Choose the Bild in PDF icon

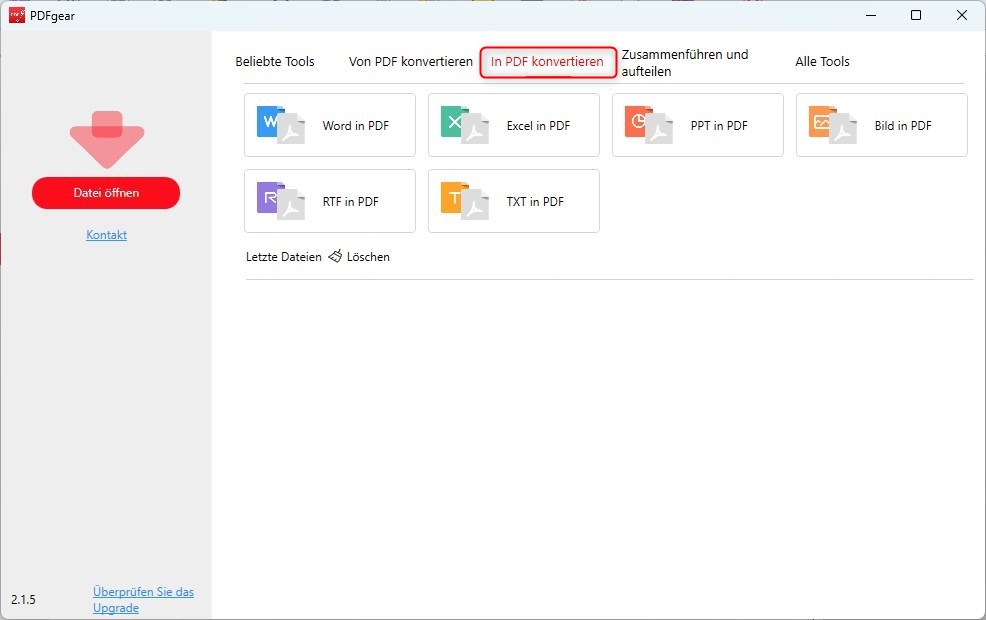pos(832,125)
